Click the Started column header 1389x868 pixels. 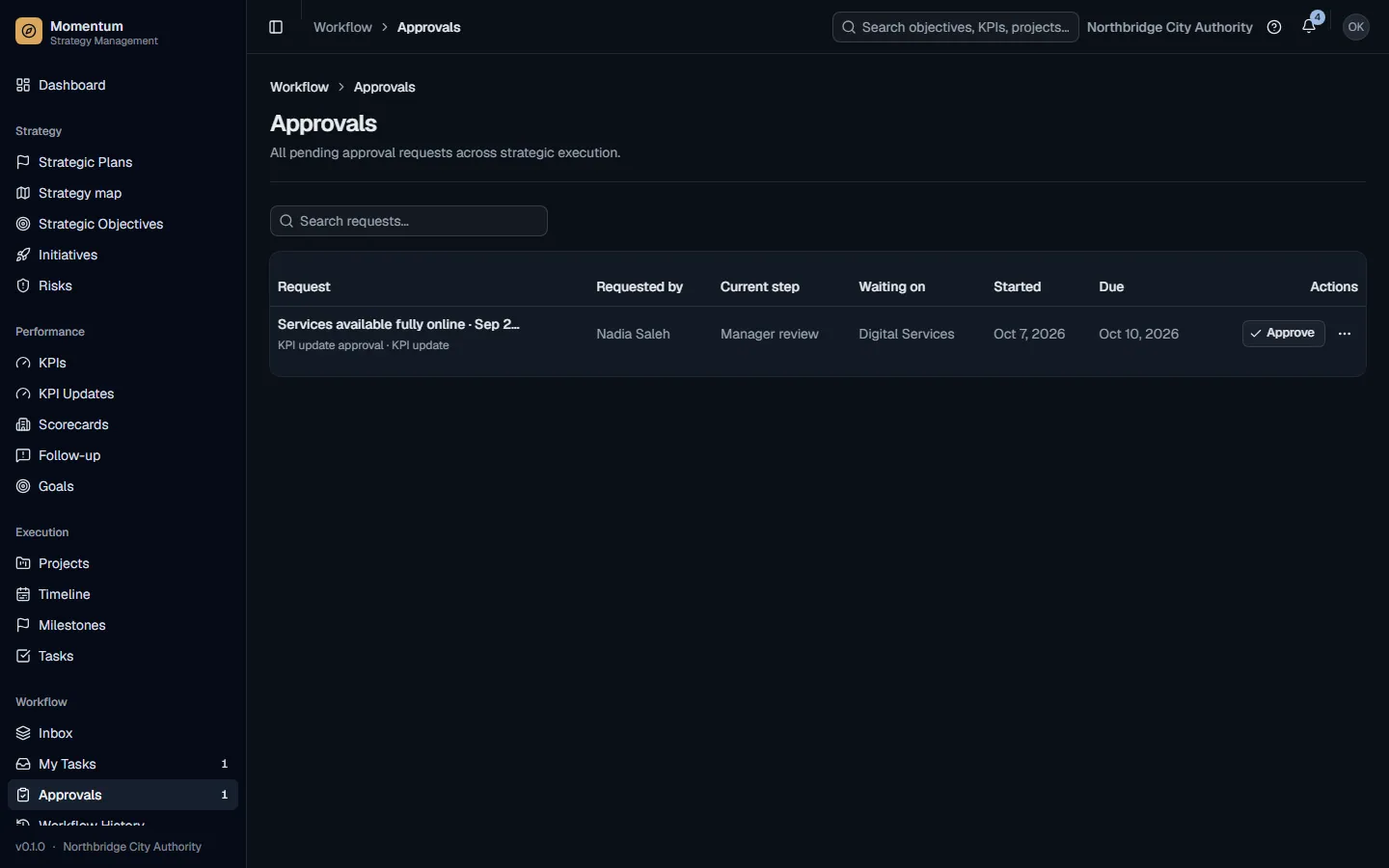[x=1018, y=287]
